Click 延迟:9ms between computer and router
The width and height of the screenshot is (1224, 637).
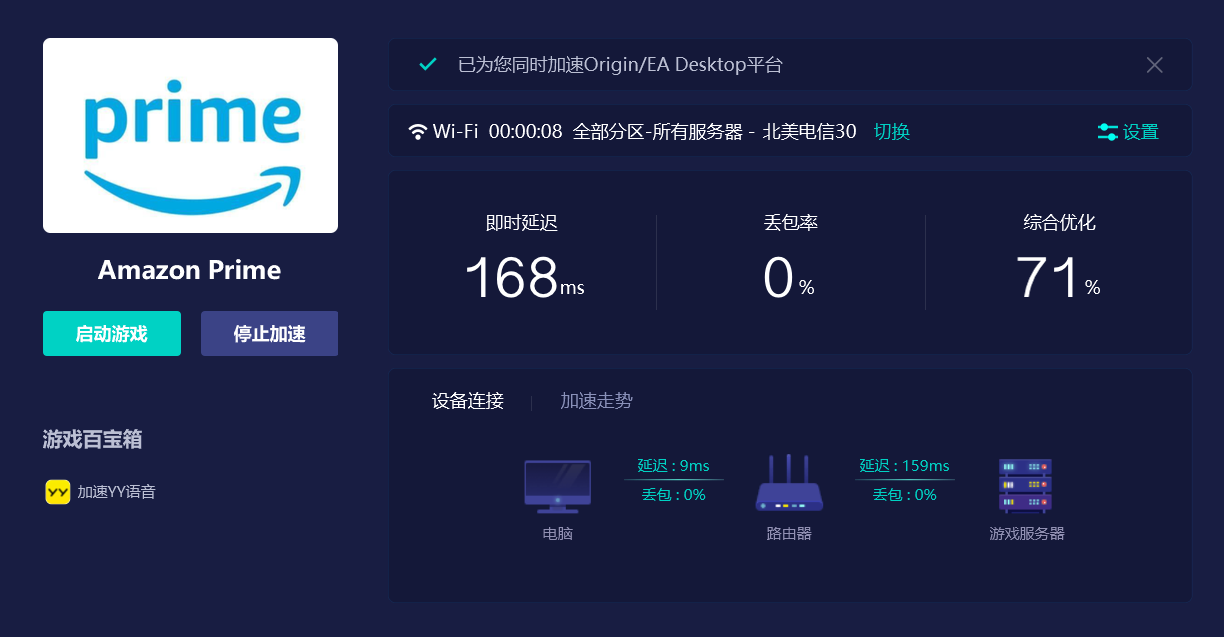pyautogui.click(x=674, y=466)
